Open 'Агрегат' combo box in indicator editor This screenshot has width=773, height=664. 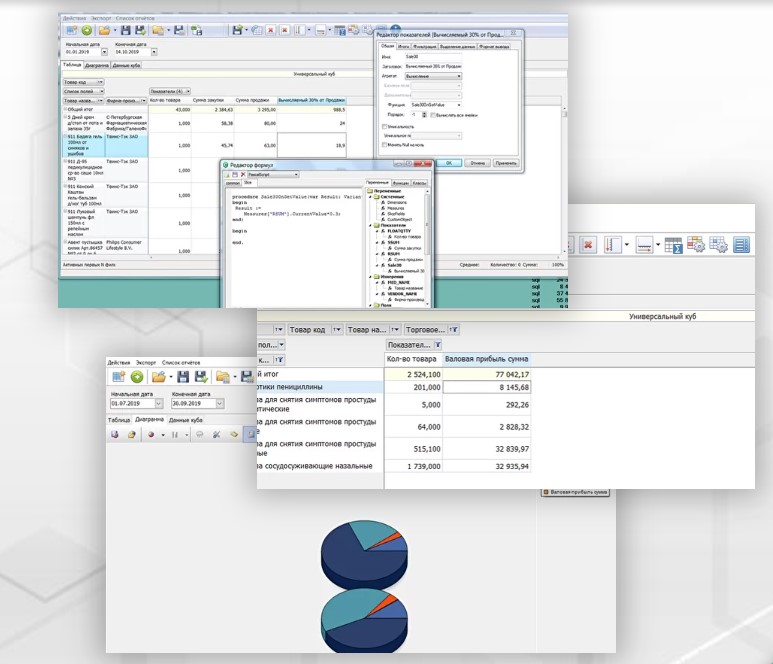(x=433, y=76)
